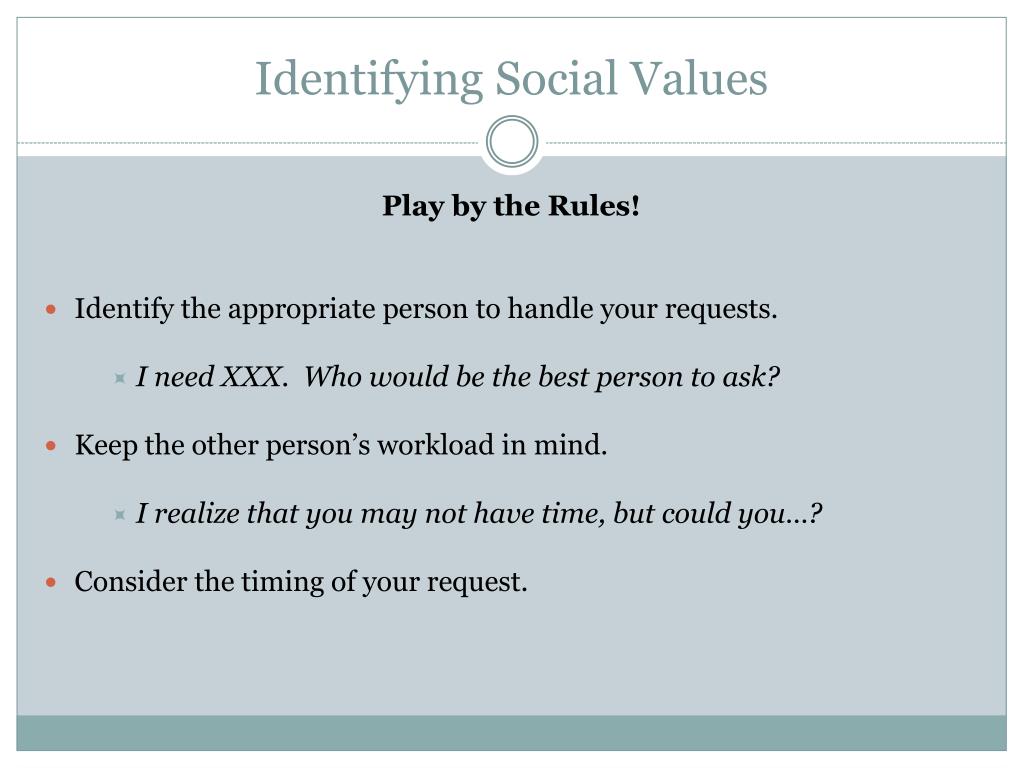Select the Play by the Rules! heading
The width and height of the screenshot is (1024, 768).
pyautogui.click(x=511, y=206)
